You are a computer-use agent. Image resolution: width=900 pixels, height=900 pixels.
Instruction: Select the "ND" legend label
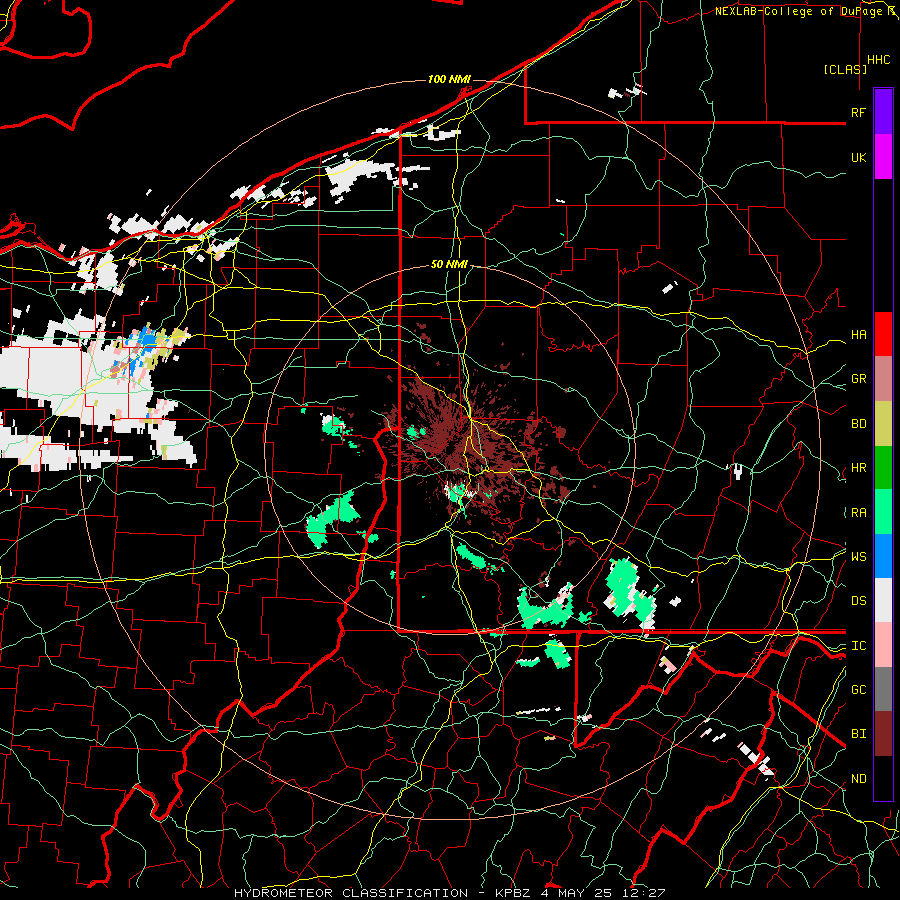point(858,779)
